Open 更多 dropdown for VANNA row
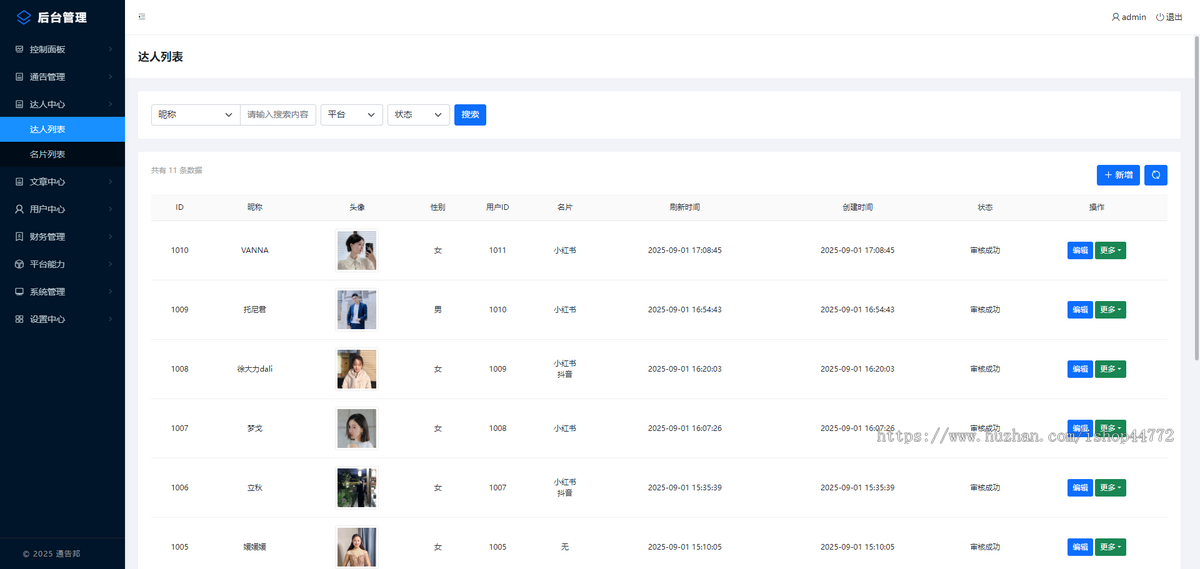The width and height of the screenshot is (1200, 569). pyautogui.click(x=1110, y=250)
